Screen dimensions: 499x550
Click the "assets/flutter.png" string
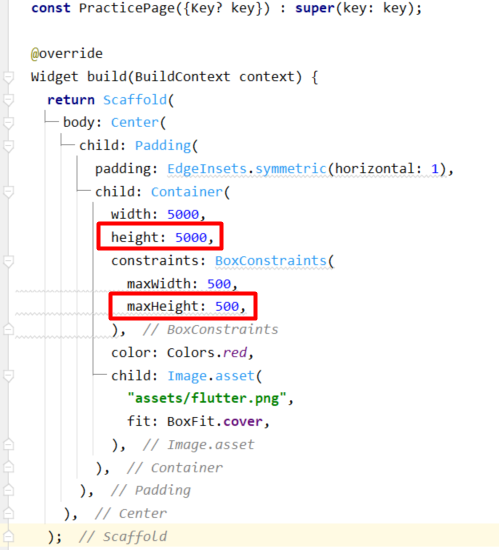pos(207,398)
